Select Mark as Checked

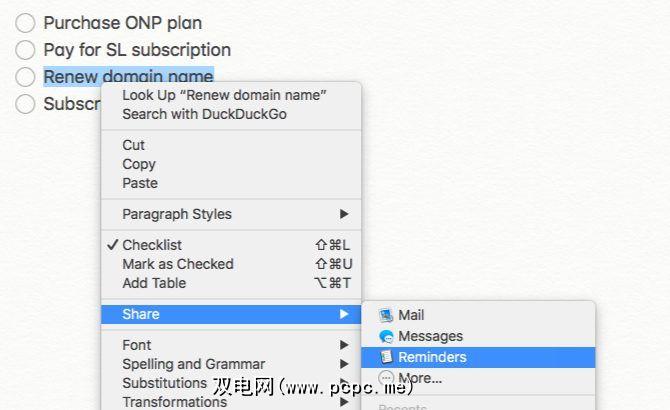click(x=231, y=264)
